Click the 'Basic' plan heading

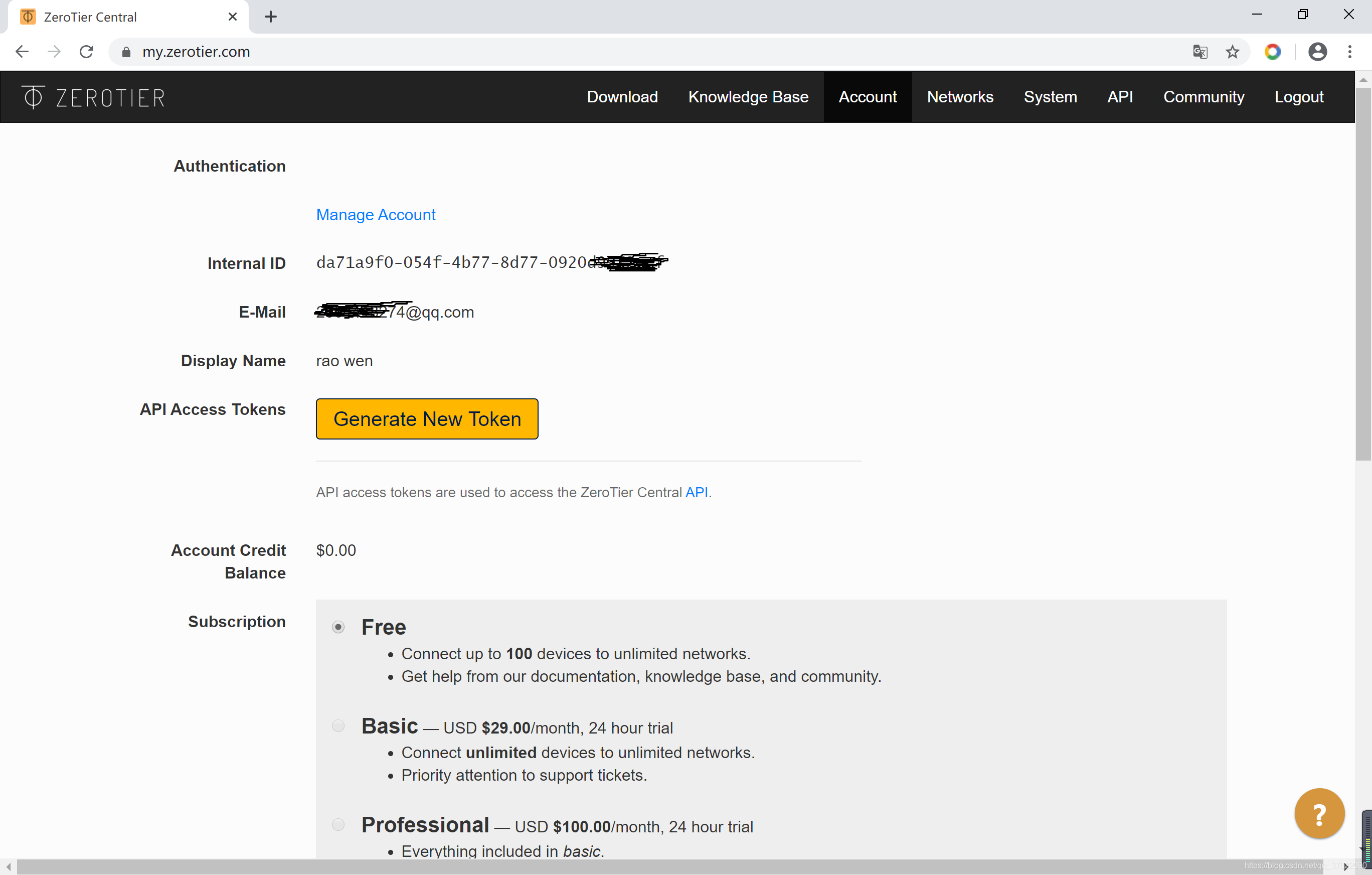tap(390, 725)
